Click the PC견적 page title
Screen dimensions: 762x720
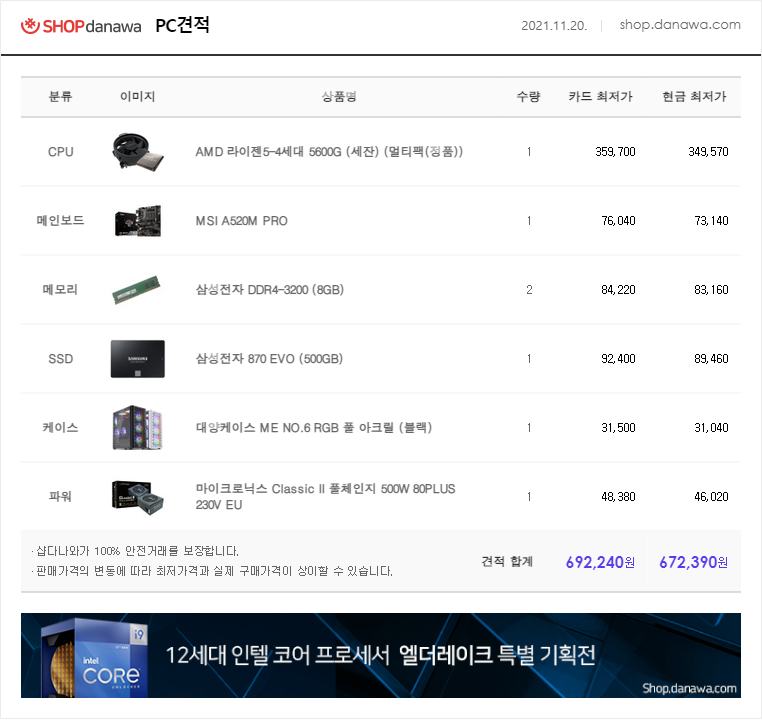tap(182, 25)
